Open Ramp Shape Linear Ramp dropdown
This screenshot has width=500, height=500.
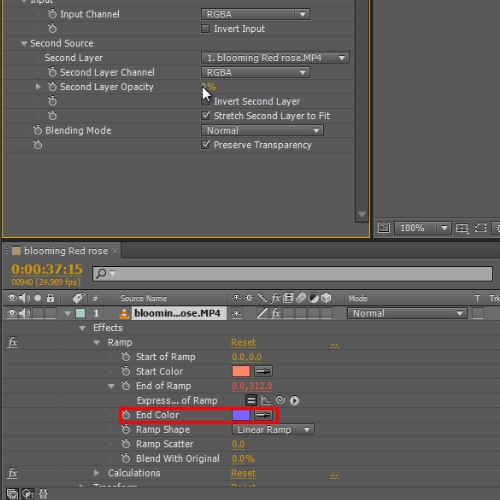point(273,429)
